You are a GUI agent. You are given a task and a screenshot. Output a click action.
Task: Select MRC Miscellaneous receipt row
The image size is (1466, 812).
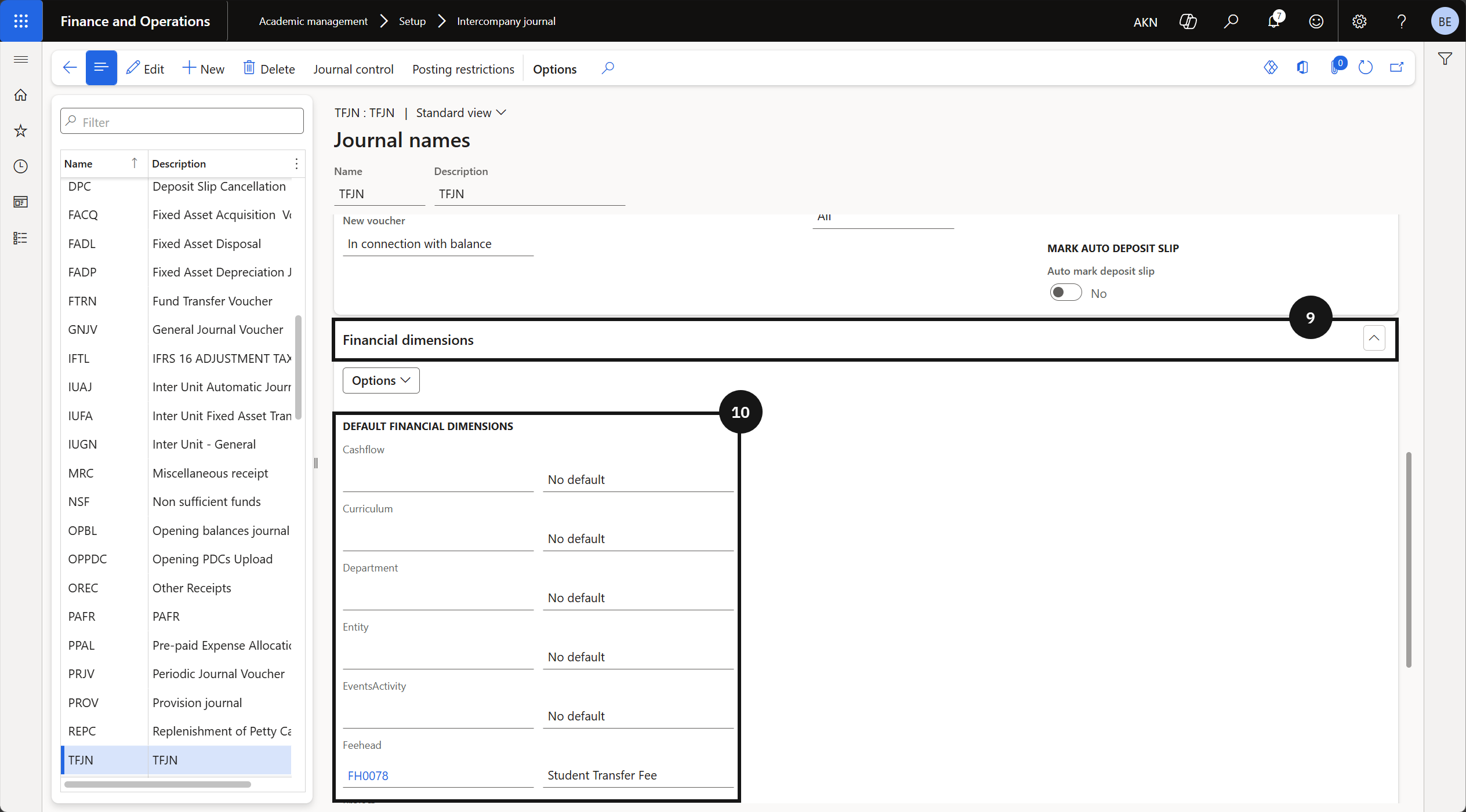click(176, 474)
